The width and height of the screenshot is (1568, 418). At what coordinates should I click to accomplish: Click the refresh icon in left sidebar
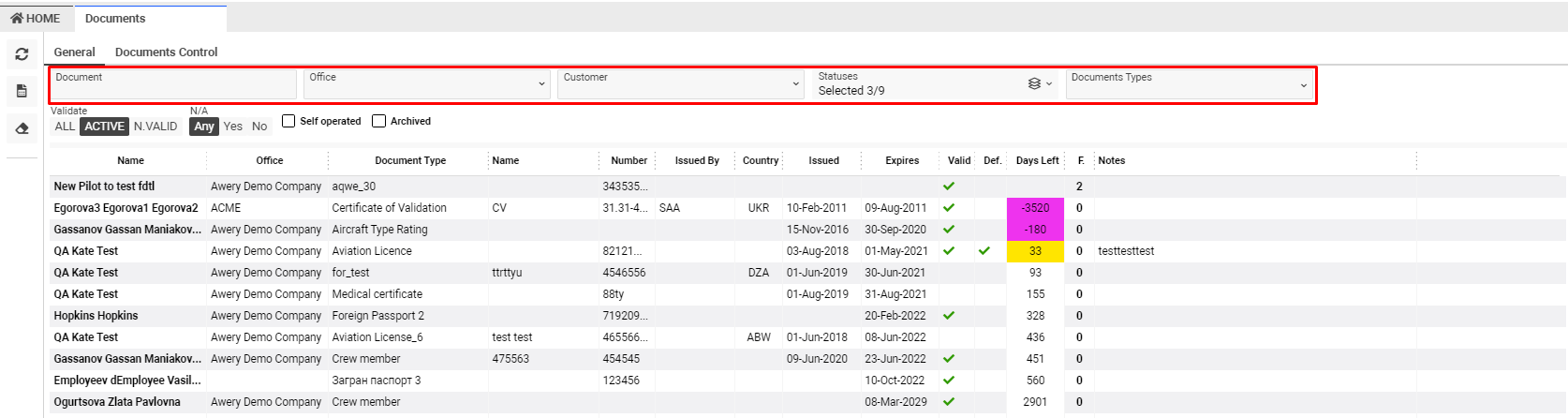(22, 54)
